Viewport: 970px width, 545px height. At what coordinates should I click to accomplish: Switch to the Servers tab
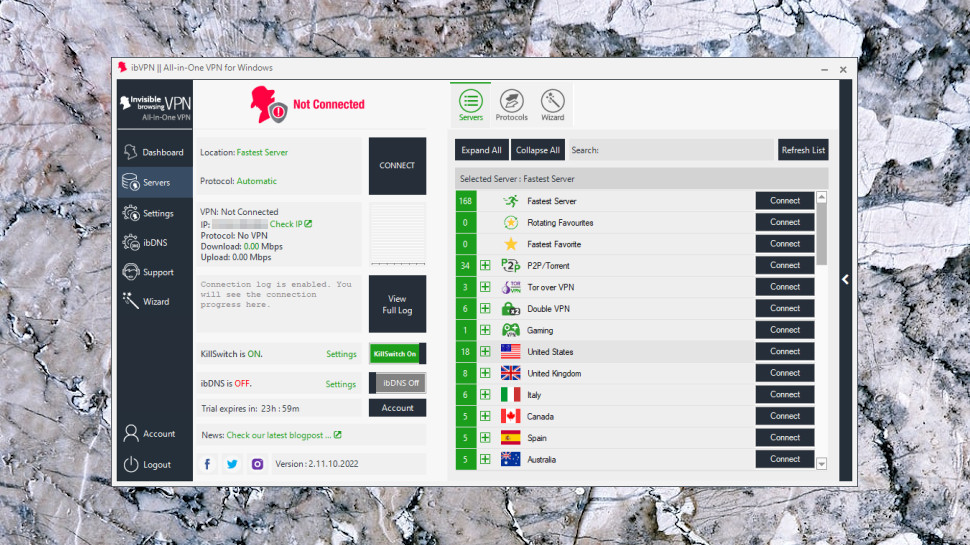pos(470,104)
